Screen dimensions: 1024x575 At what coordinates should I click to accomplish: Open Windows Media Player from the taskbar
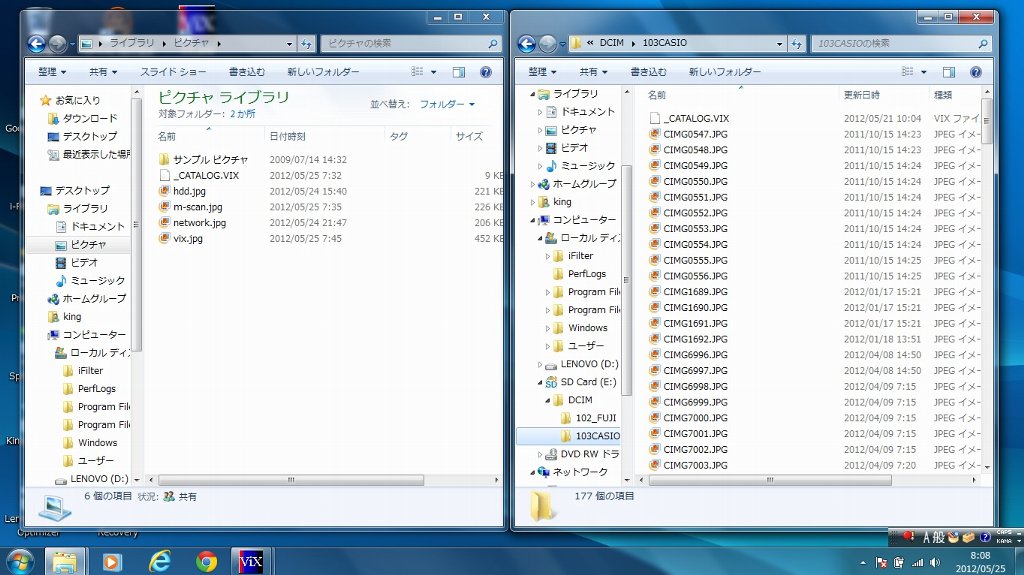[112, 561]
